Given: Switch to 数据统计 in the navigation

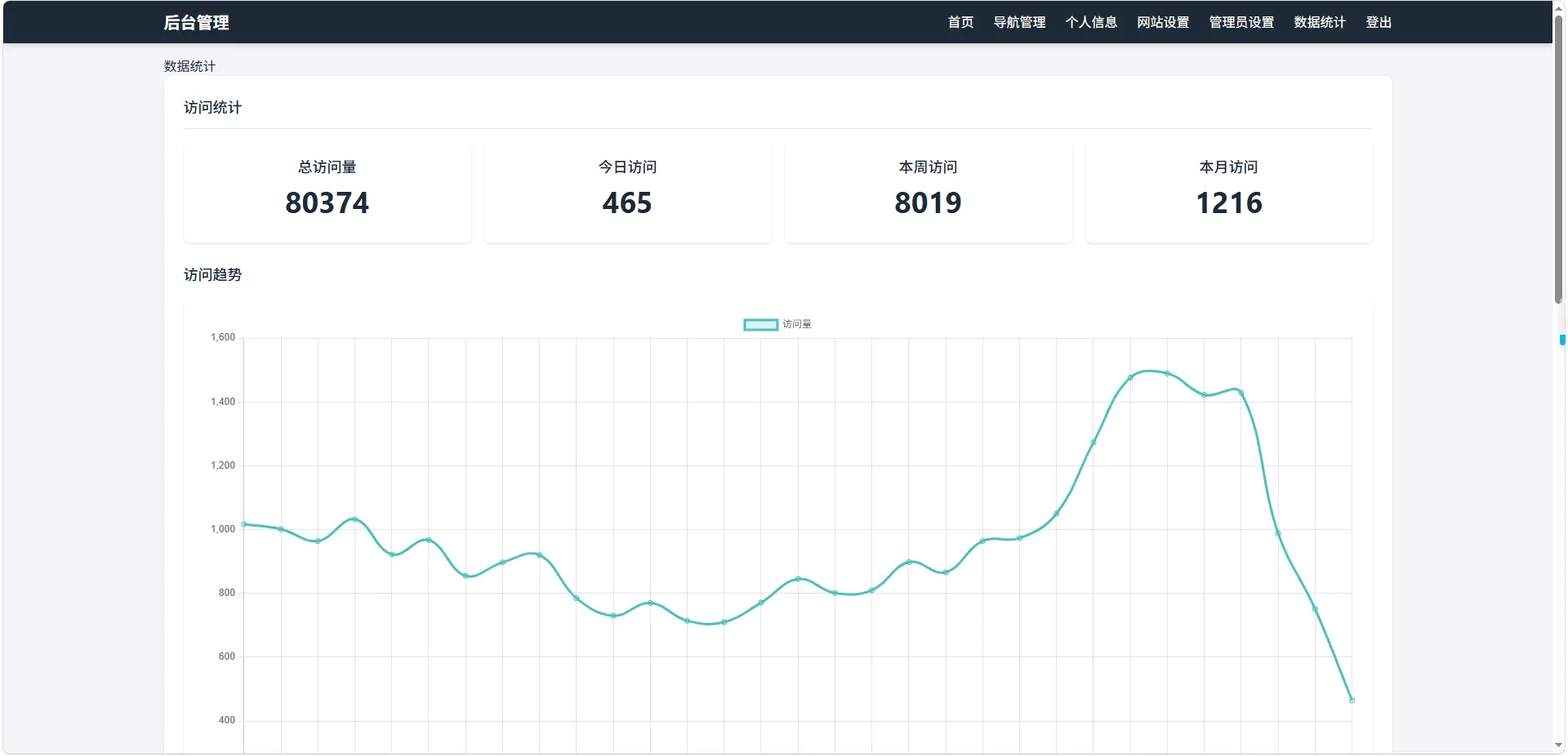Looking at the screenshot, I should 1320,22.
